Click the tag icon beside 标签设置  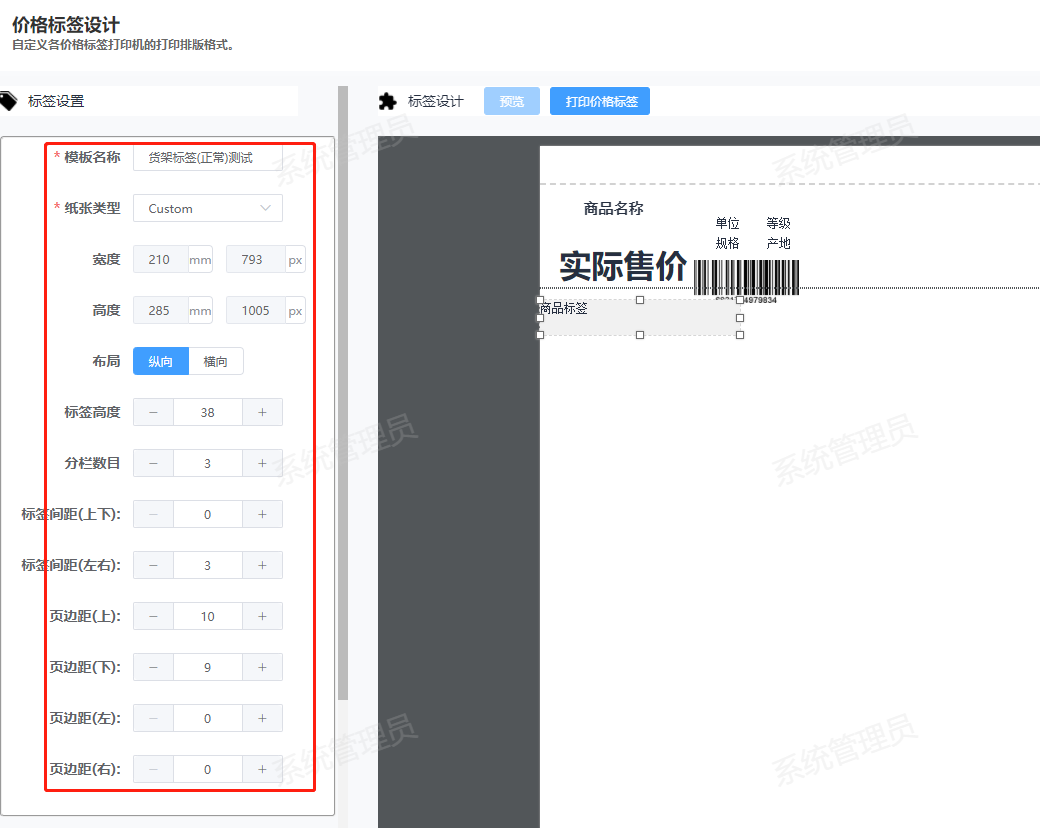click(x=8, y=100)
